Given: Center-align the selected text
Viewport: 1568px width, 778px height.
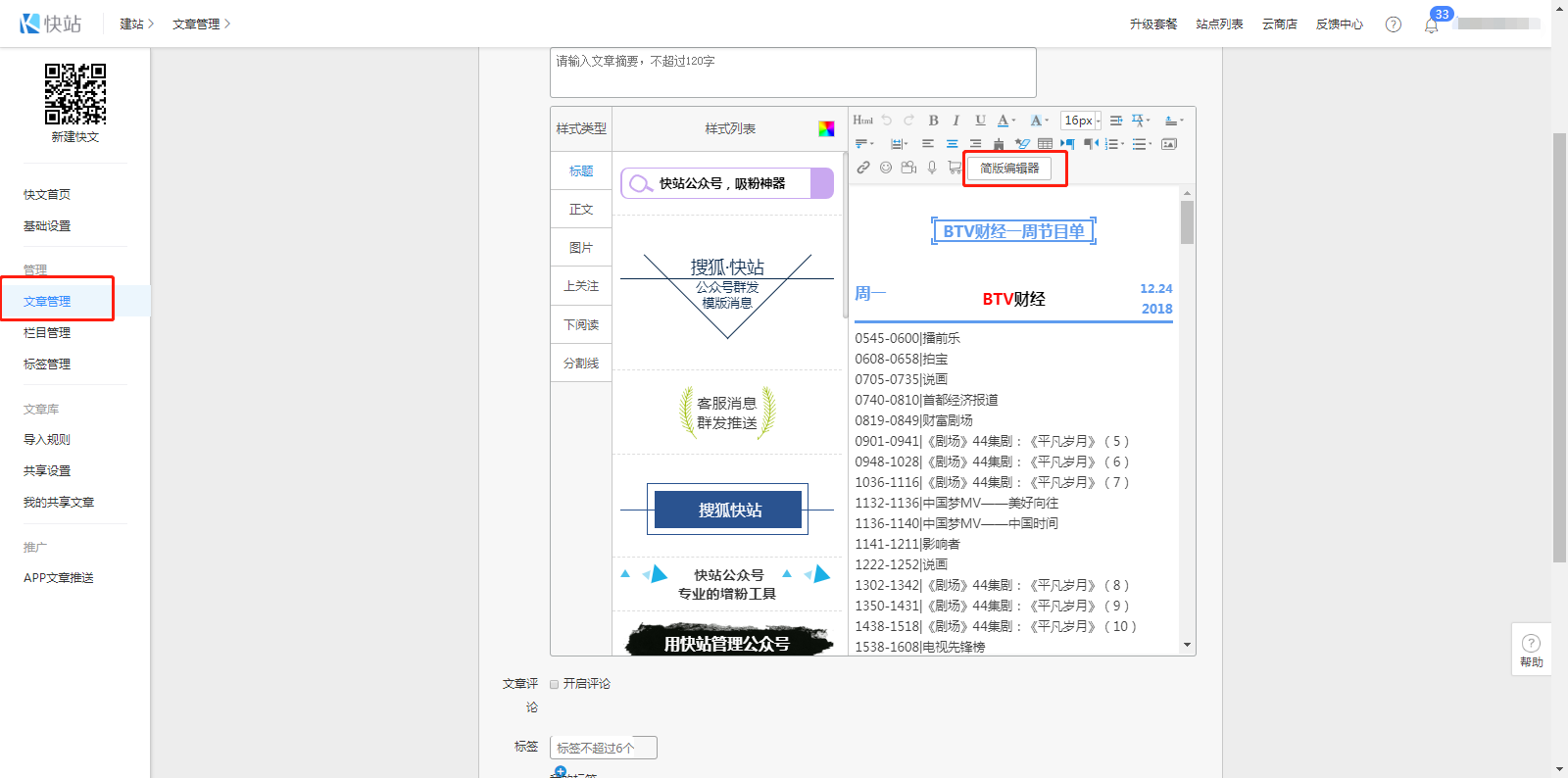Looking at the screenshot, I should pos(952,144).
